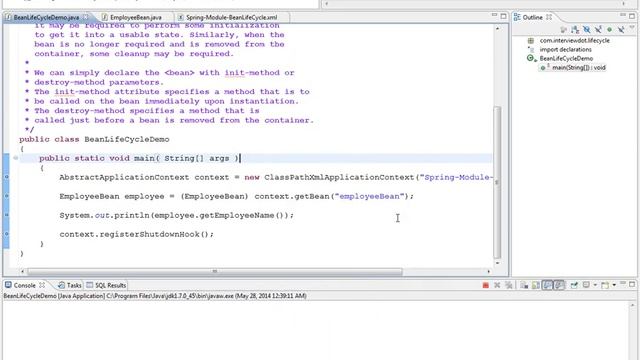Switch to the Spring-Module-BeanLifeCycle.xml tab
640x360 pixels.
pos(231,18)
